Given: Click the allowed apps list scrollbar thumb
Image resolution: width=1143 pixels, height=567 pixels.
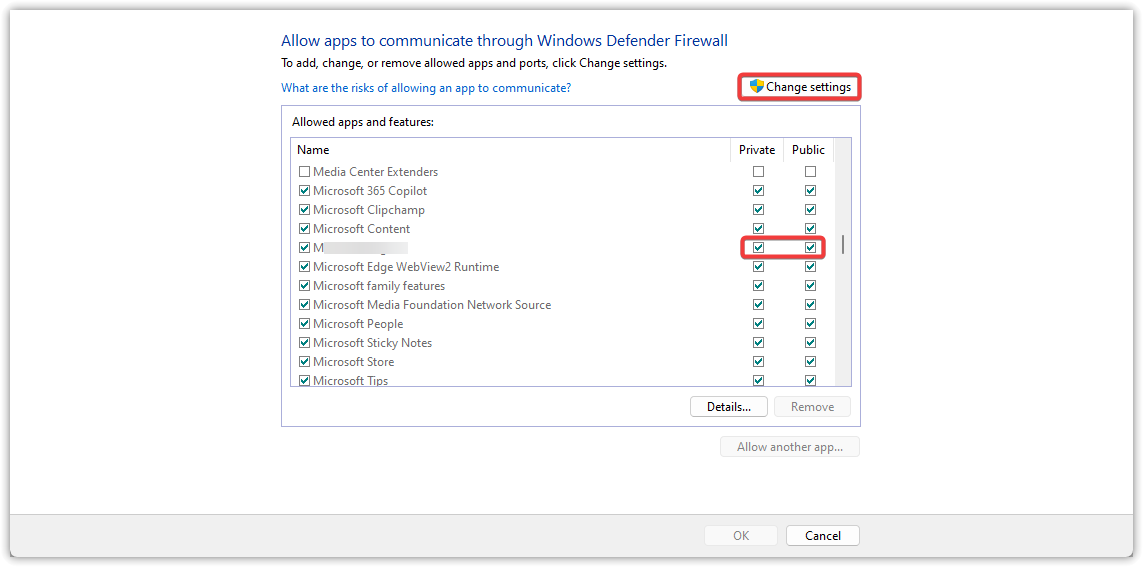Looking at the screenshot, I should (842, 245).
